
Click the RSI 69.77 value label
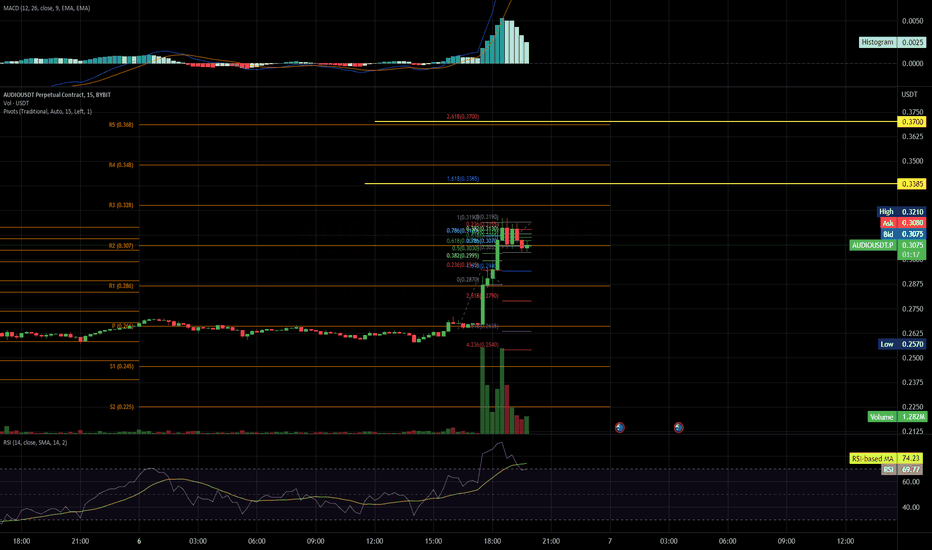(902, 470)
